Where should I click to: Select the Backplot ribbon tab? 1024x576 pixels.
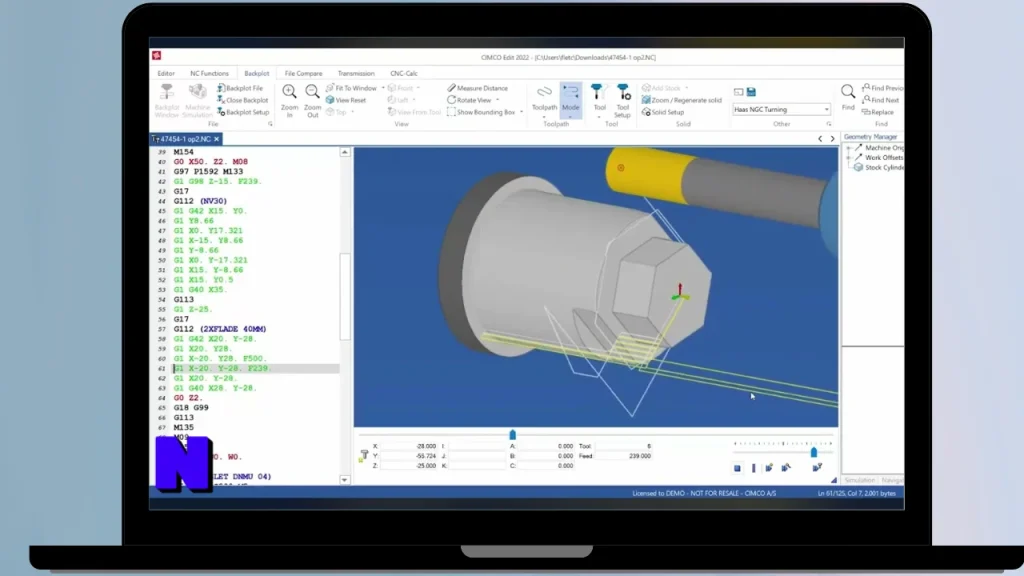[257, 74]
